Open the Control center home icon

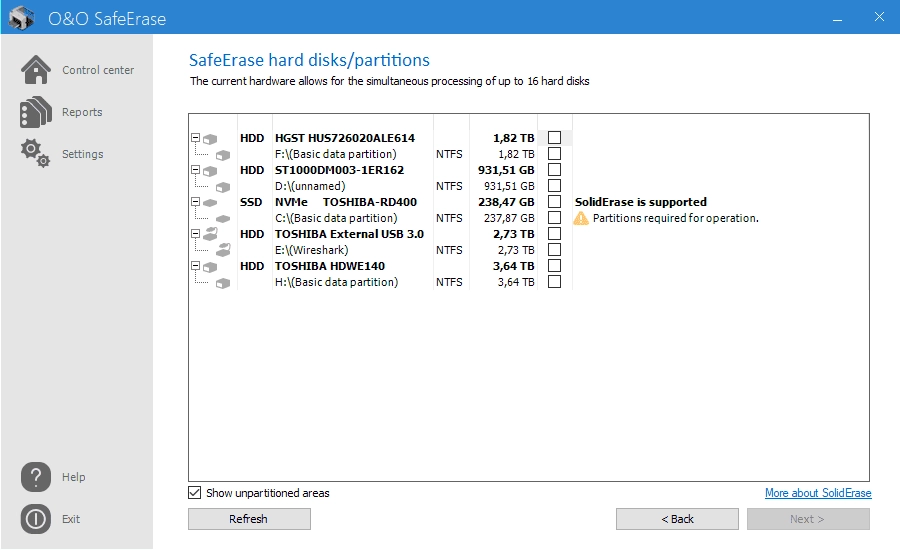(36, 70)
